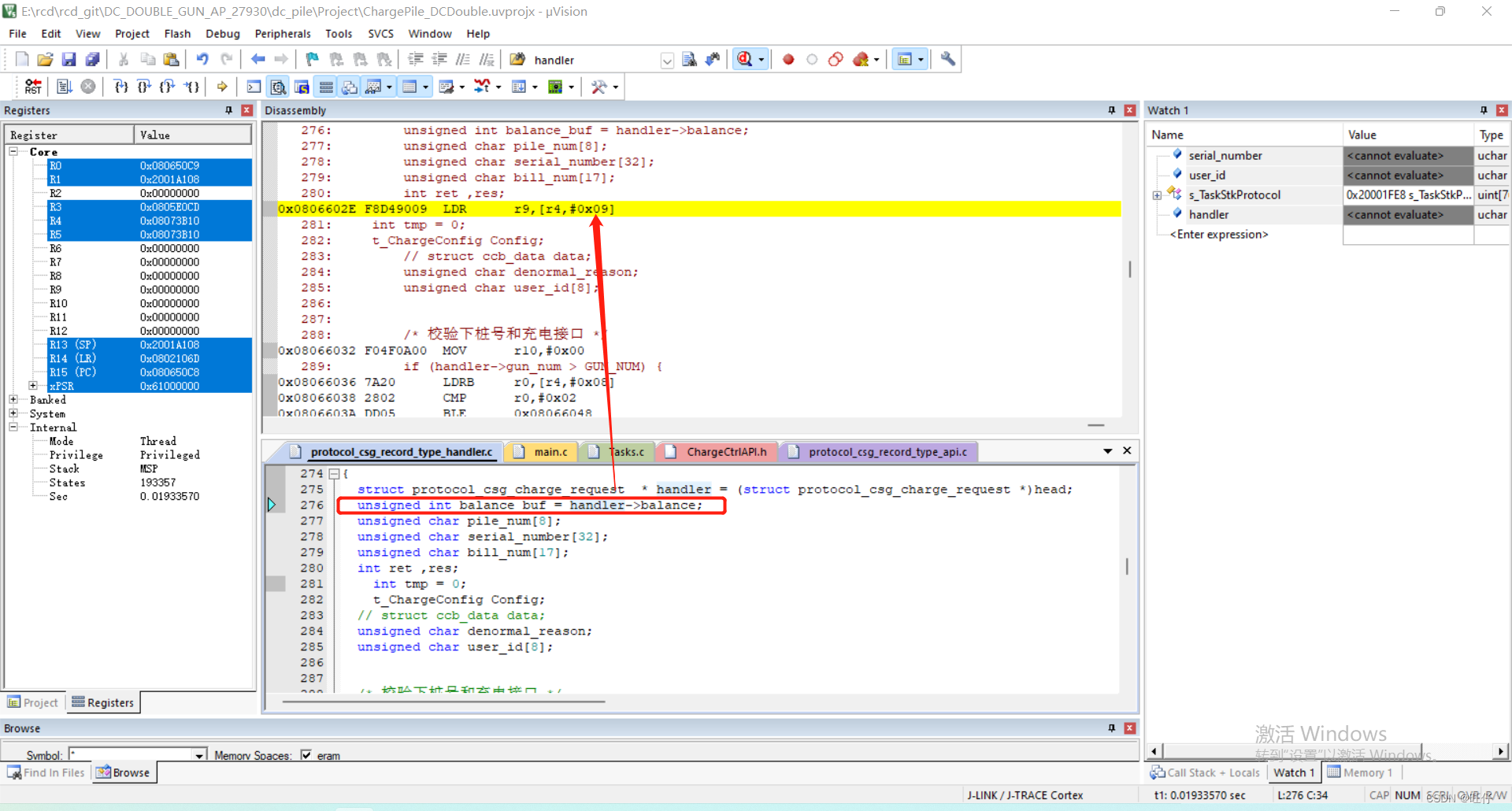This screenshot has height=811, width=1512.
Task: Reset the CPU with RST icon
Action: point(33,87)
